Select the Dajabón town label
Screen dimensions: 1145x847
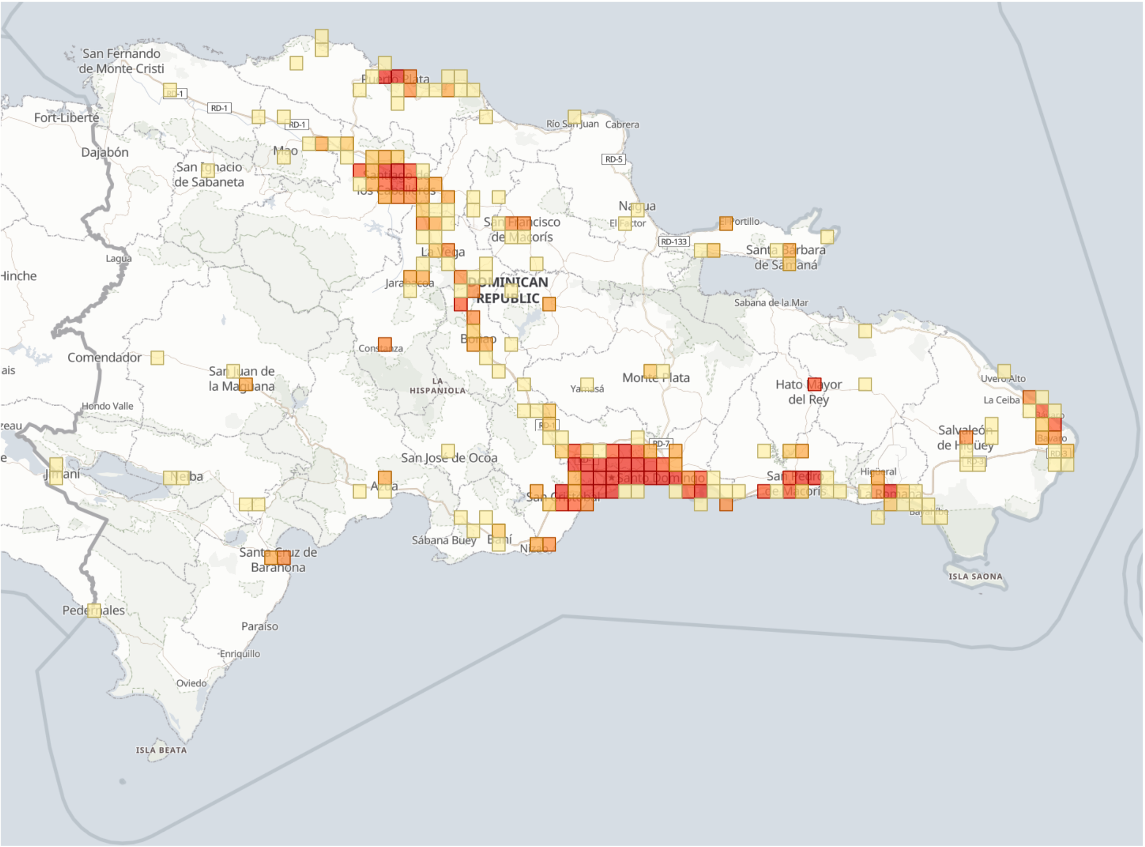point(105,153)
